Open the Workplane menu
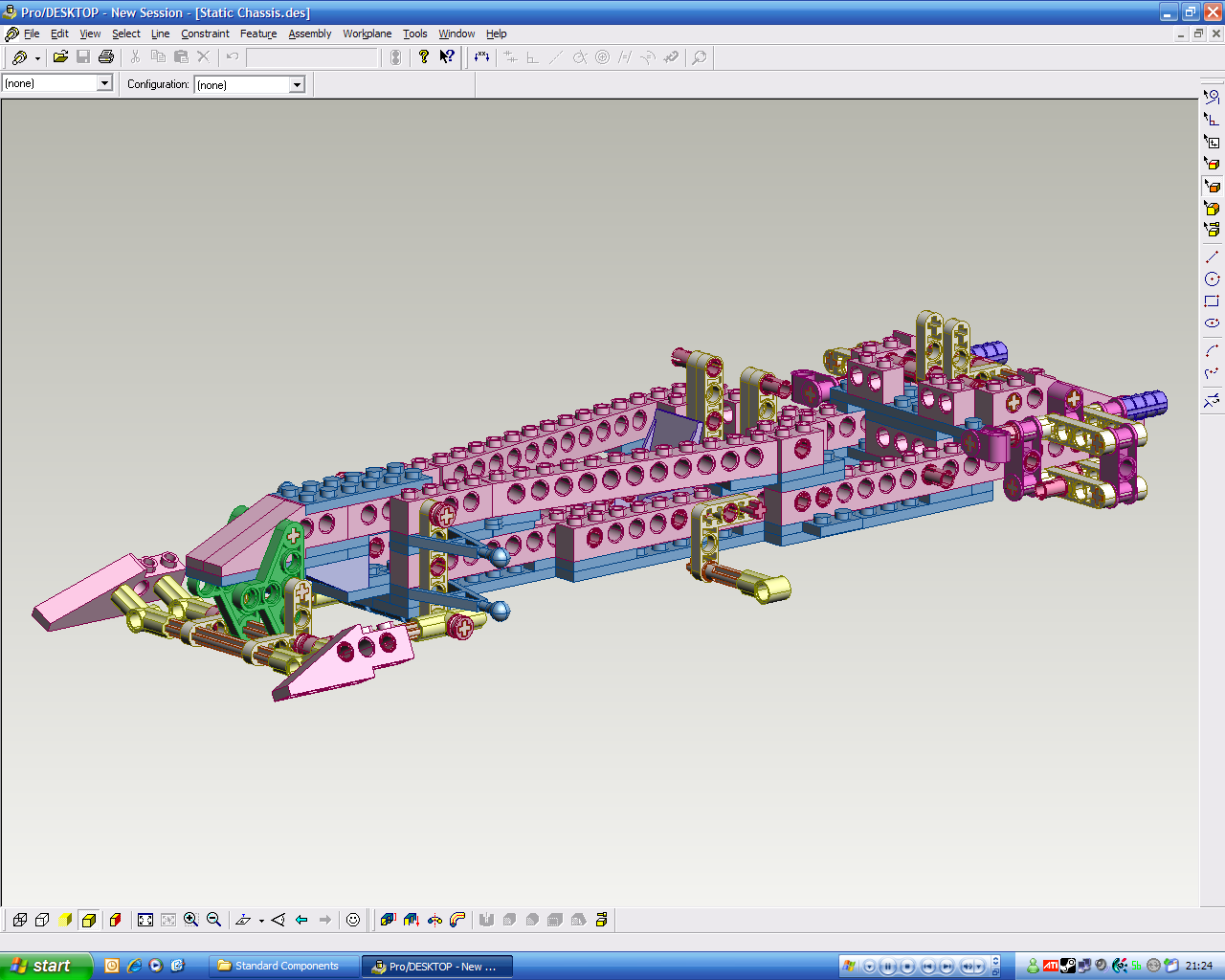This screenshot has height=980, width=1225. click(367, 33)
